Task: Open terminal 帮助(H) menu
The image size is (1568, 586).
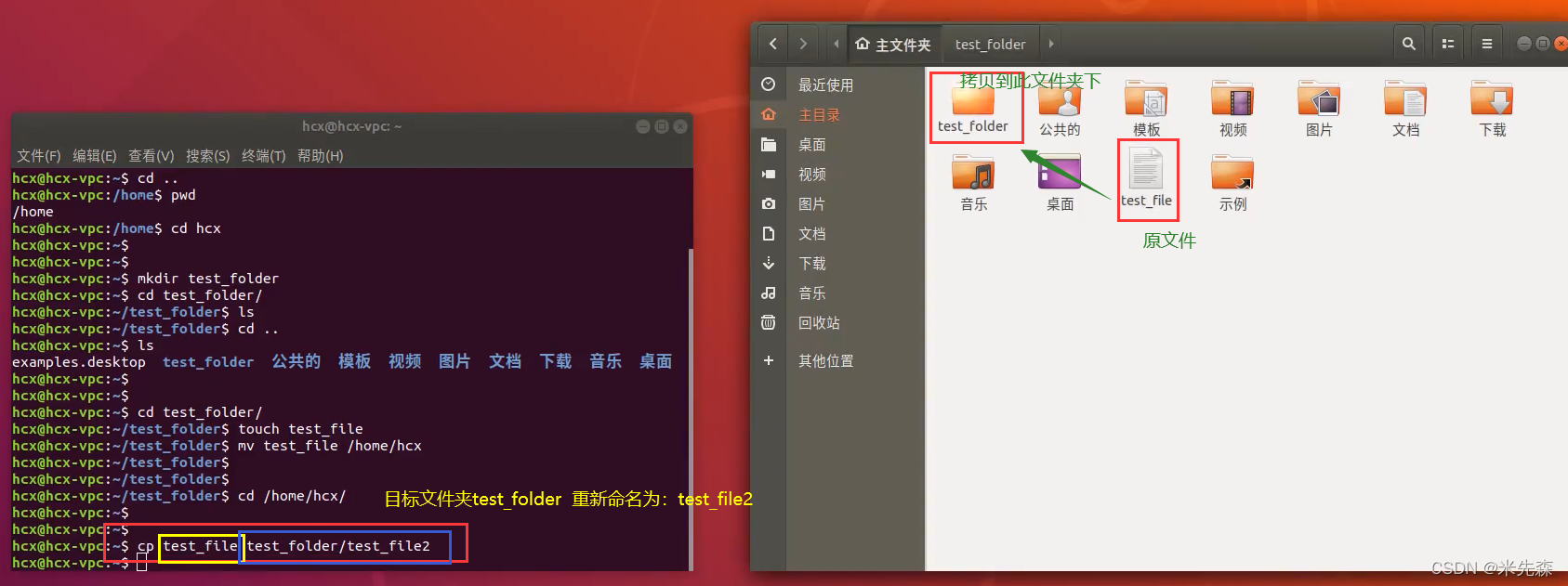Action: click(x=321, y=156)
